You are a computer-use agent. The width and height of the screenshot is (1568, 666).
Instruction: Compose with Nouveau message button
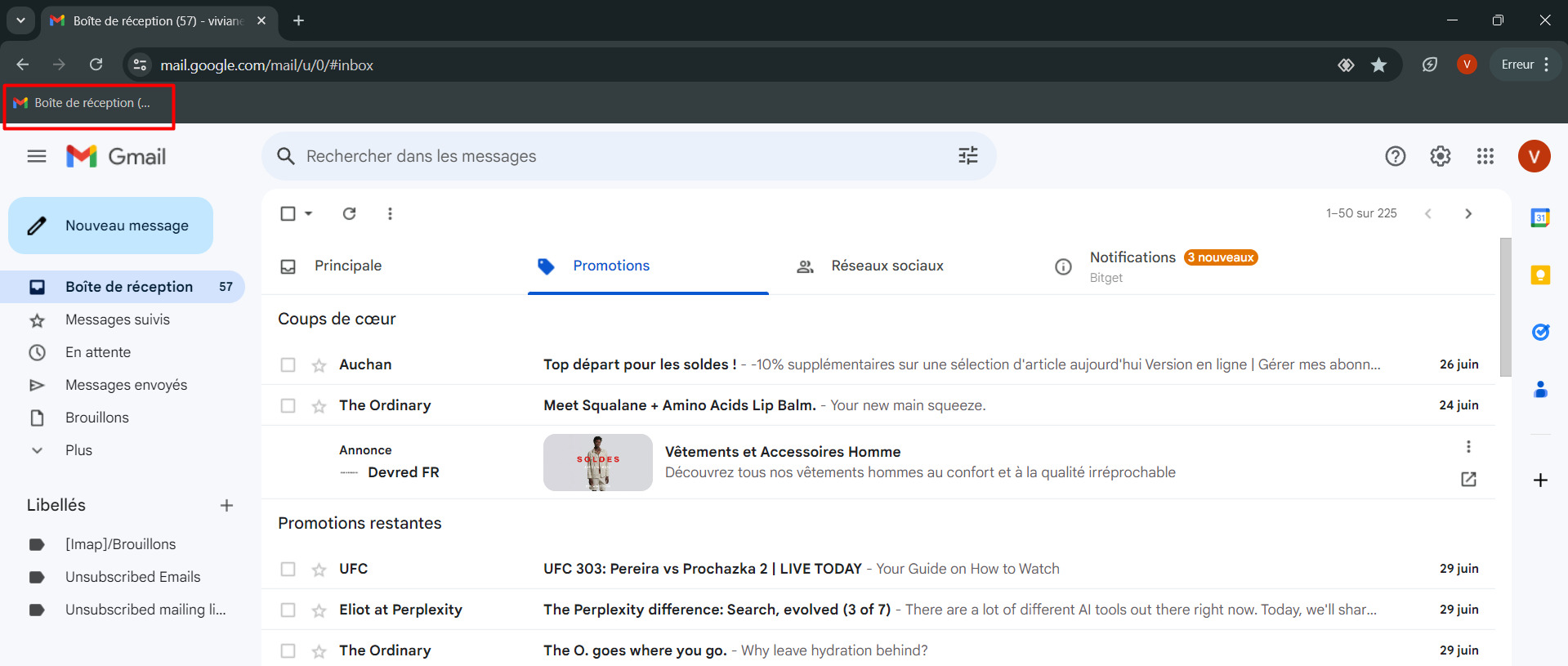coord(110,226)
